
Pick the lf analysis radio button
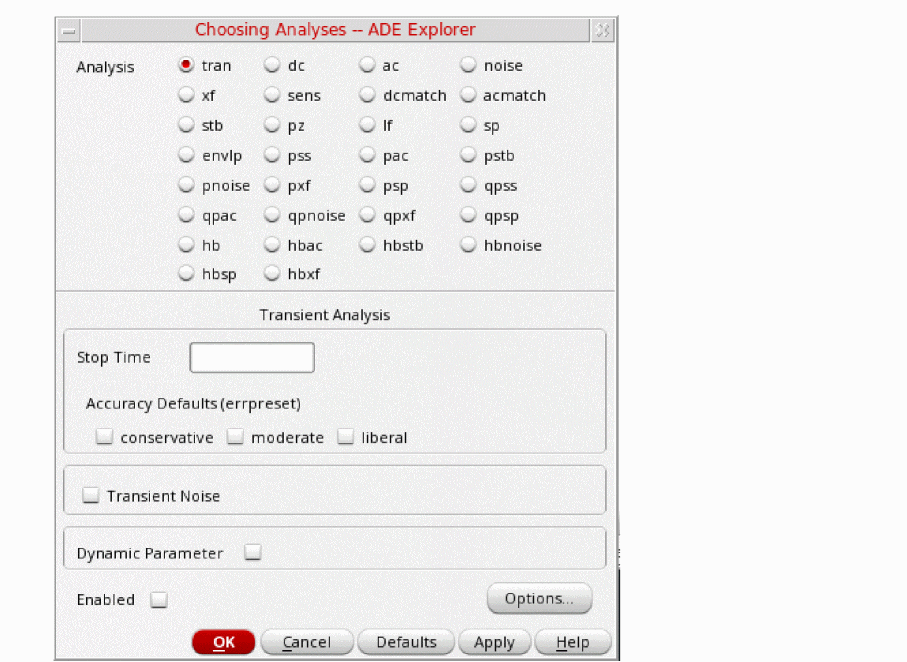367,125
